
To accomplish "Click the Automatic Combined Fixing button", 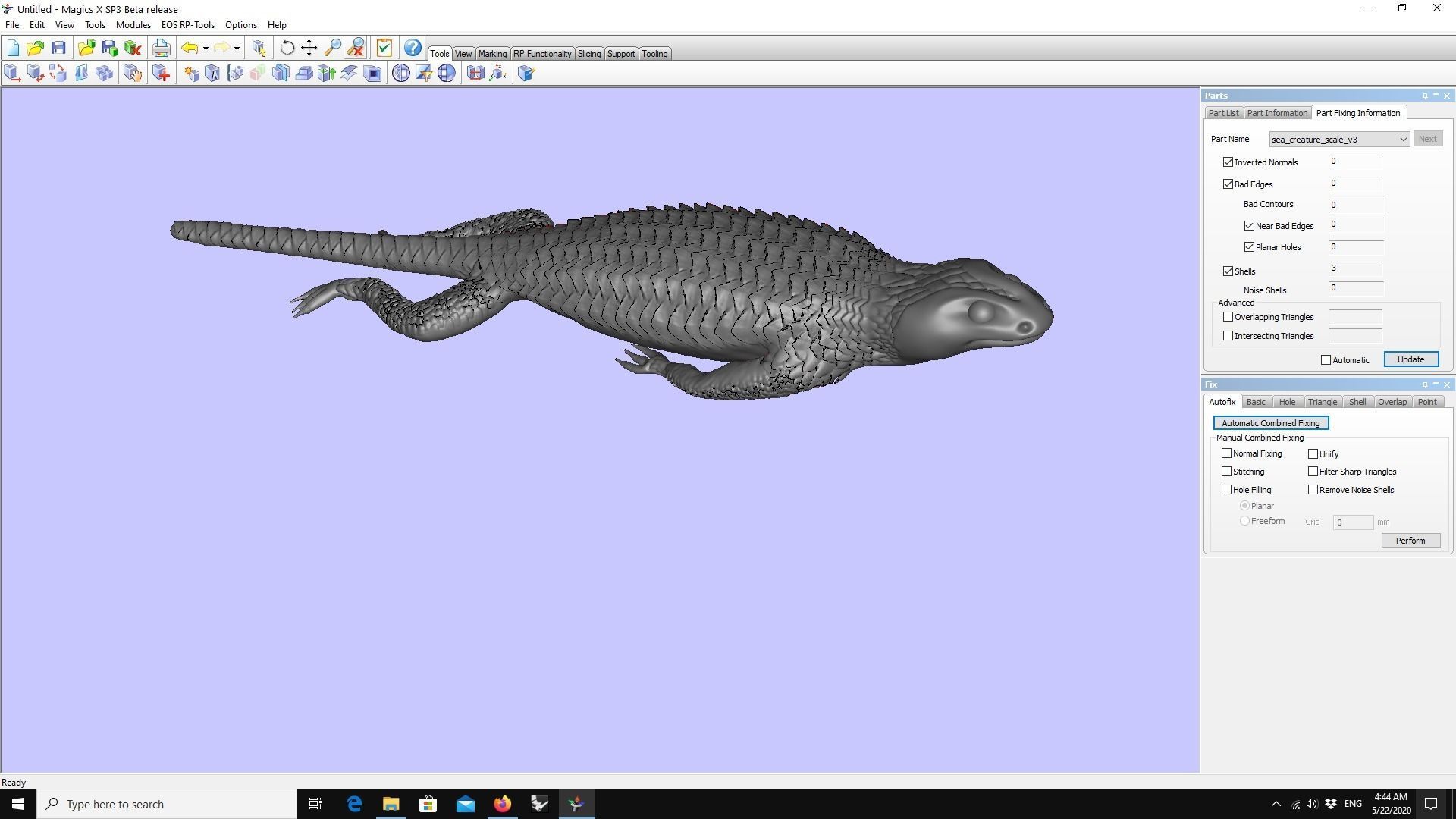I will pos(1271,422).
